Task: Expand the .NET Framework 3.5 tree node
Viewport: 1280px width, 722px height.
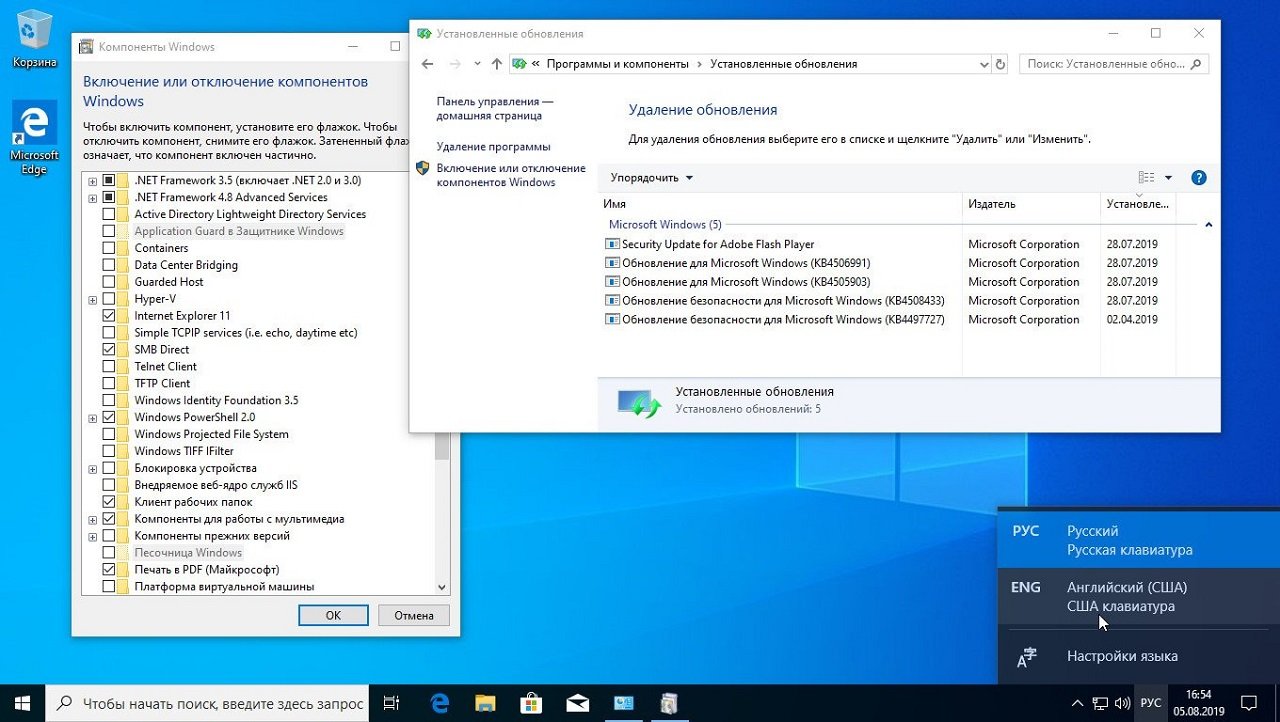Action: click(93, 181)
